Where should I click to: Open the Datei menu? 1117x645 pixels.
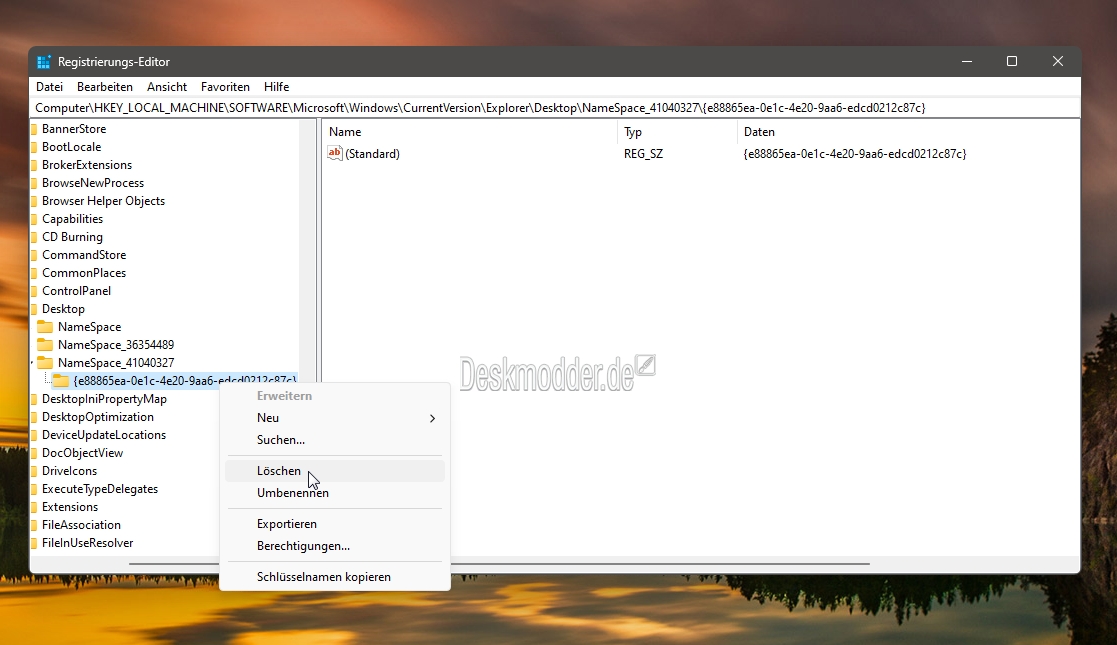(49, 86)
